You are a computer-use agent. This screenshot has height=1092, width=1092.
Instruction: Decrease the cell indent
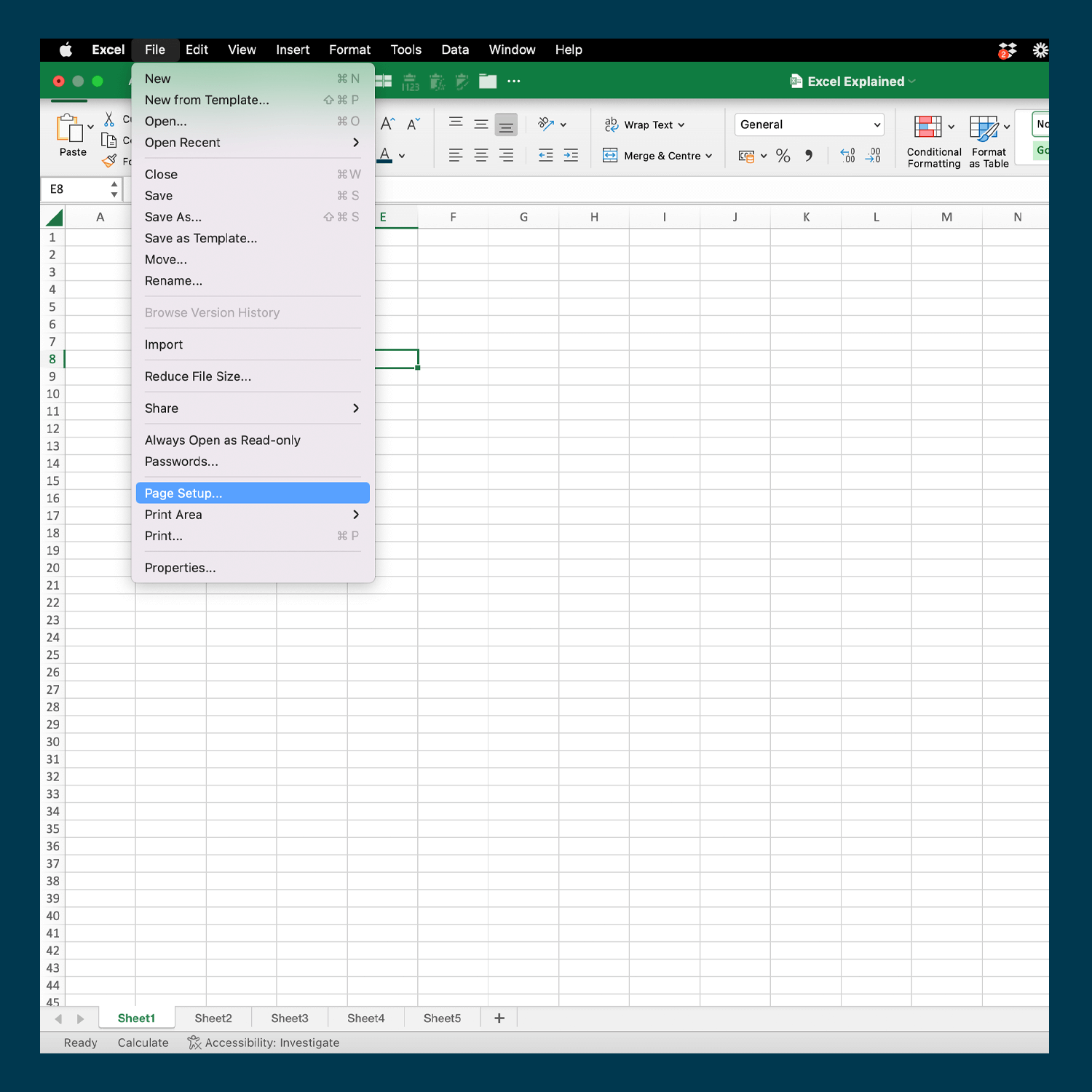pos(545,155)
